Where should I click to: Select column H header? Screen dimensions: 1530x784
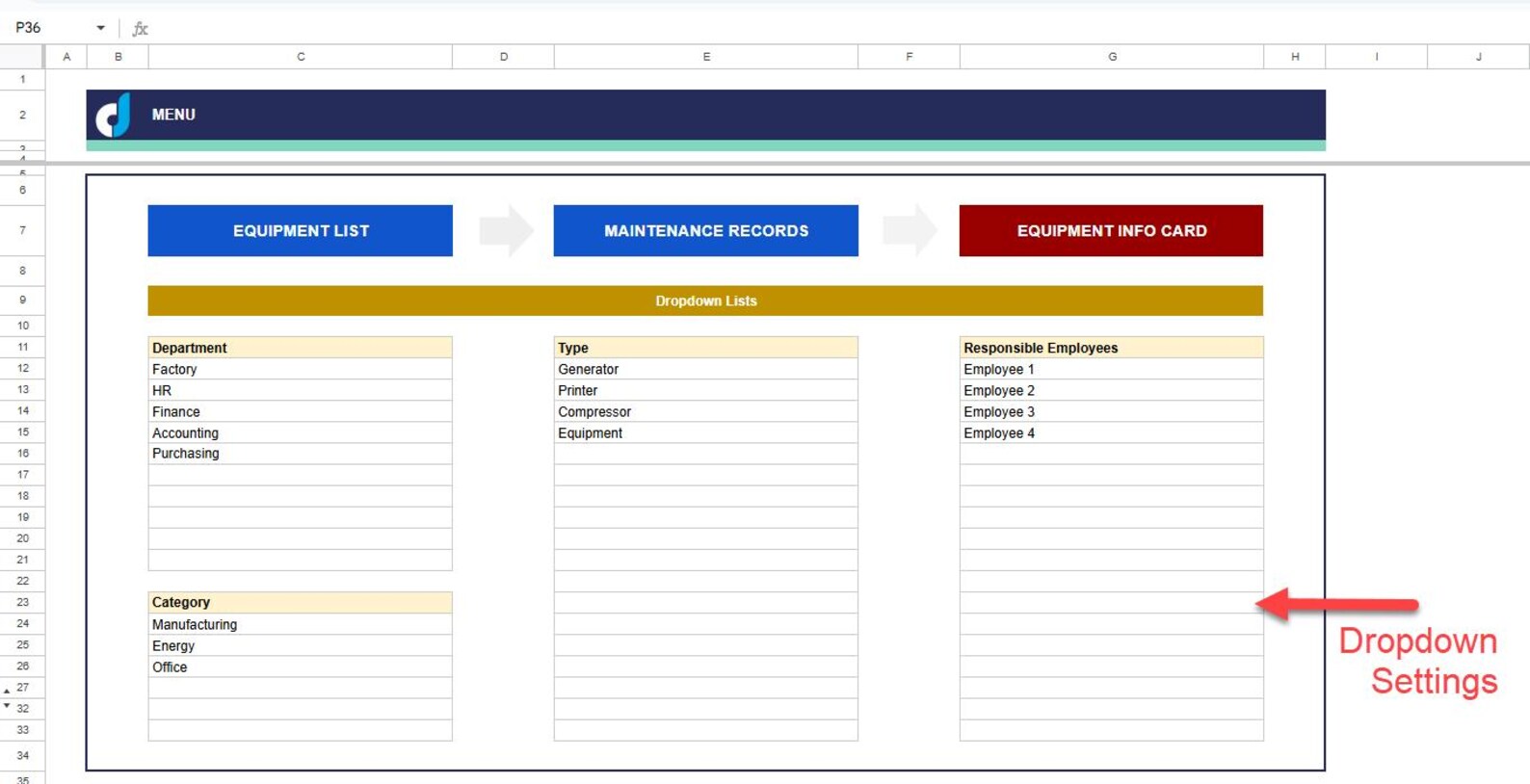[x=1295, y=57]
